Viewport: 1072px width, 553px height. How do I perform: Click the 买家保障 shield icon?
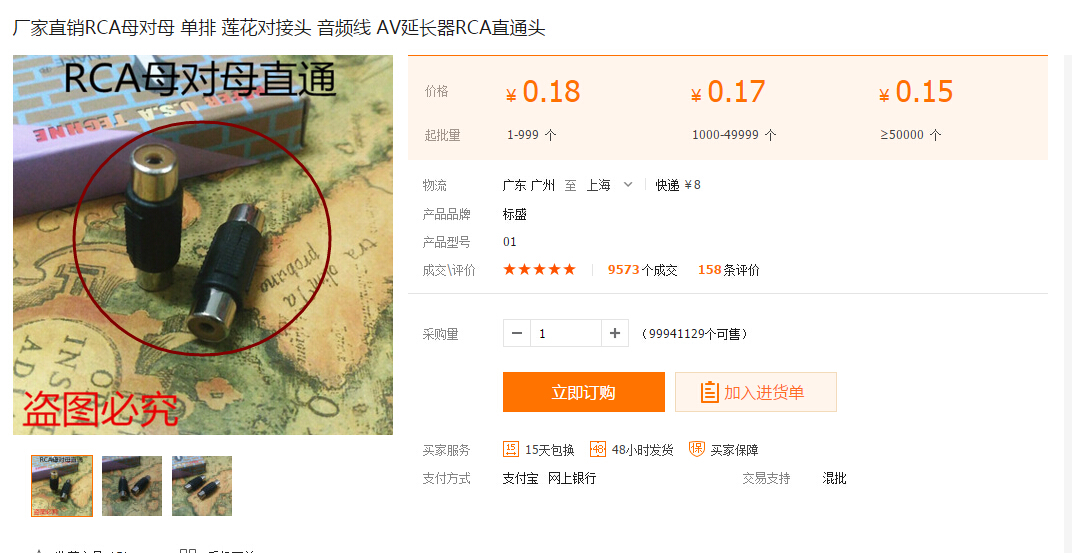[x=697, y=449]
